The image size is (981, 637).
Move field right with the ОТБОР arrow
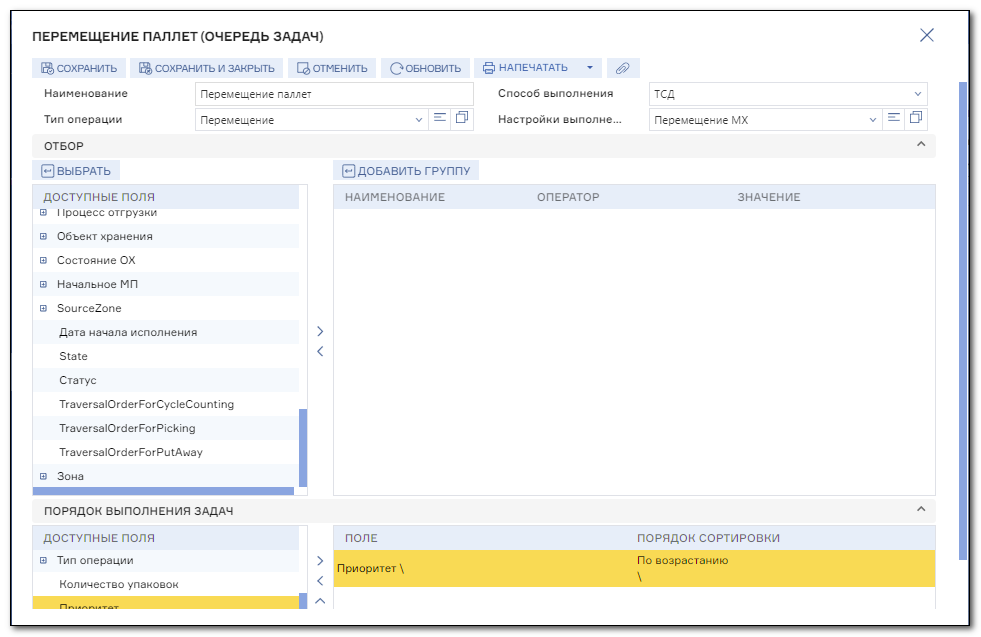pyautogui.click(x=320, y=331)
